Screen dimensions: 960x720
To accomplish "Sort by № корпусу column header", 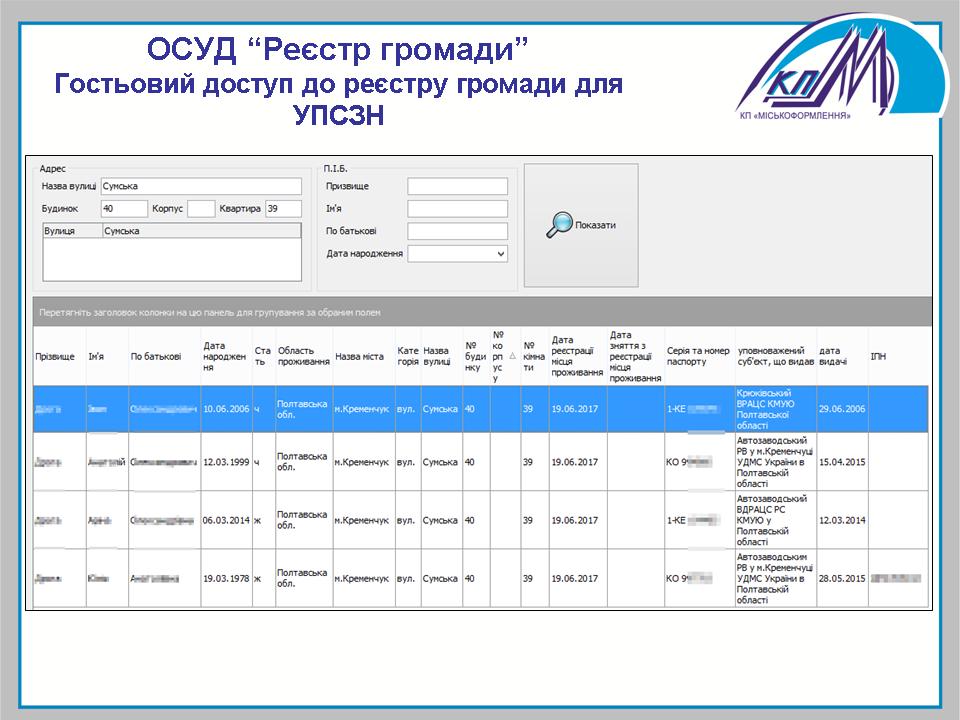I will pos(502,356).
